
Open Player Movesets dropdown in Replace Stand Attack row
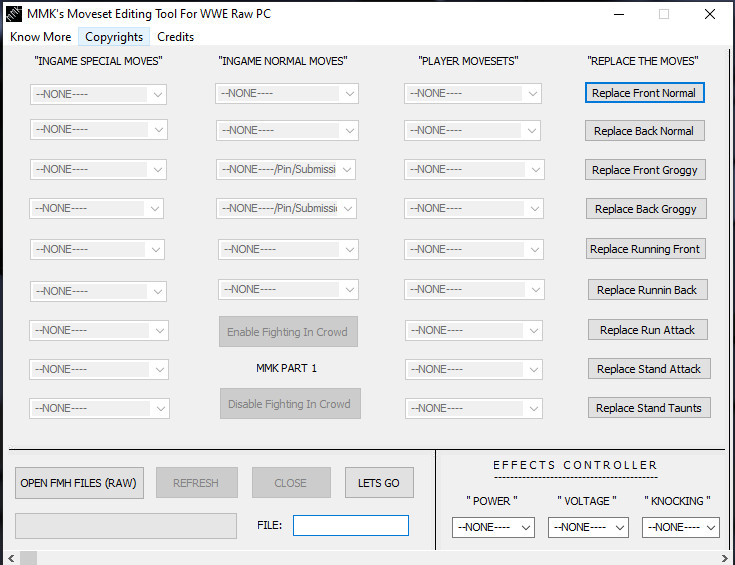click(x=474, y=369)
